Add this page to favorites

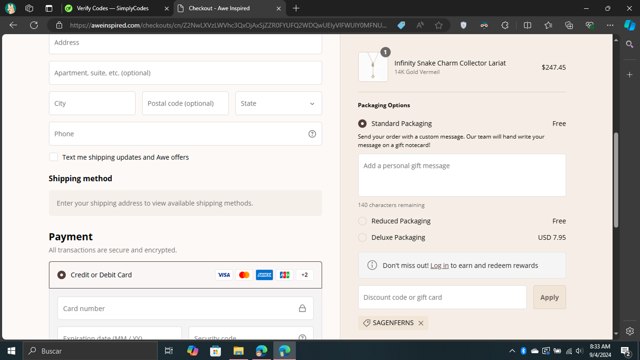click(x=439, y=25)
